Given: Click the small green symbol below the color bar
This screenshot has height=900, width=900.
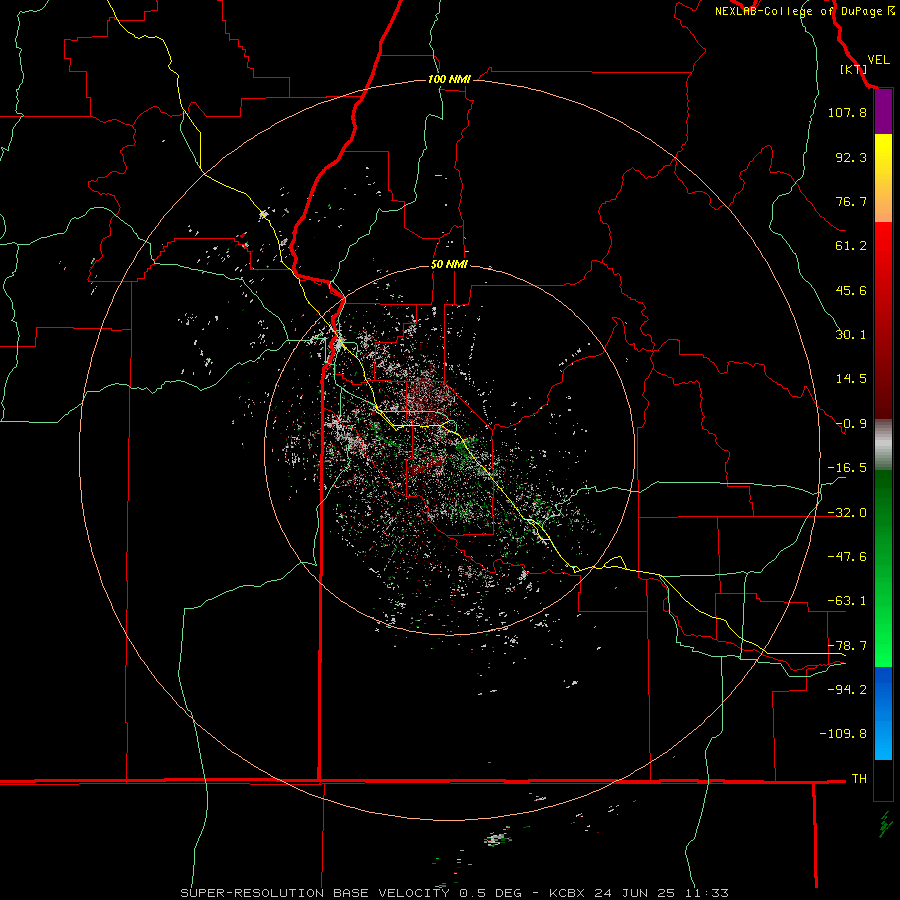Looking at the screenshot, I should pos(887,824).
